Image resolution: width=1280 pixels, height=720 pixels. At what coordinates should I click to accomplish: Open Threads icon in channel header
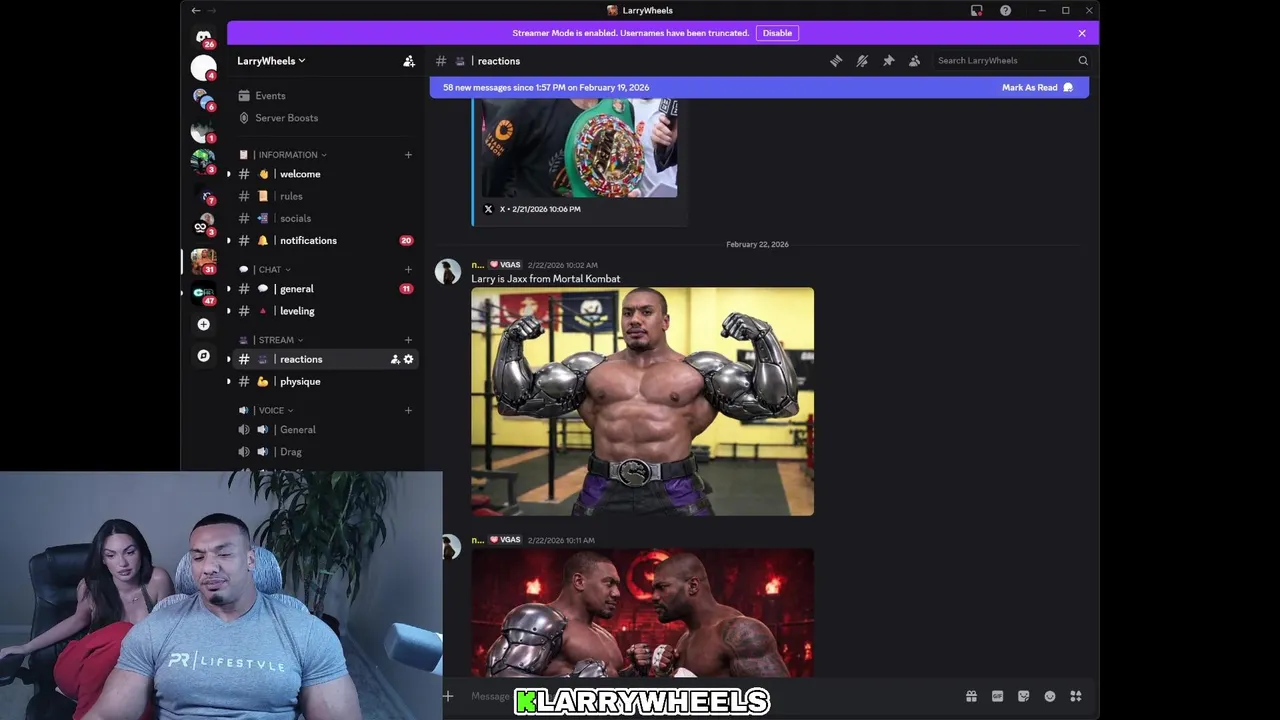[x=836, y=61]
